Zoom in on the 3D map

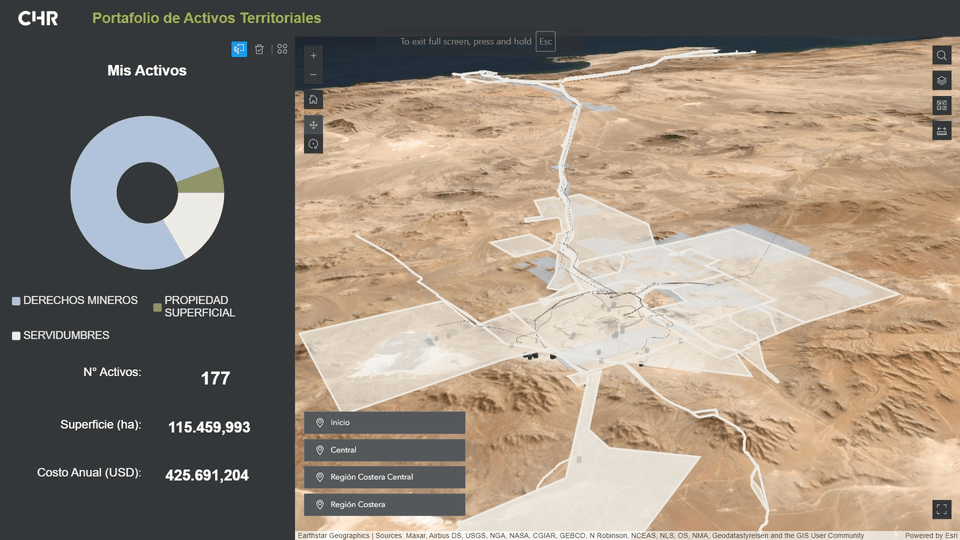coord(313,56)
